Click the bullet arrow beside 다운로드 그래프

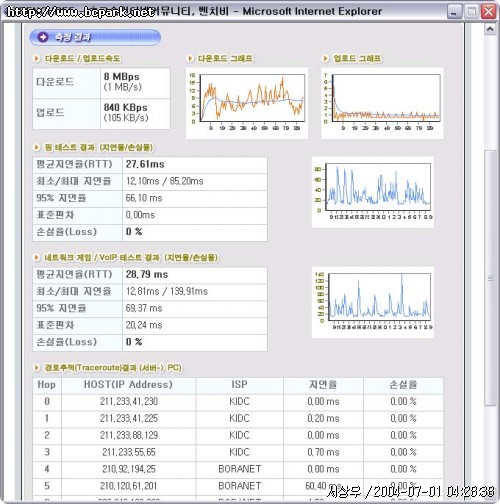point(190,59)
